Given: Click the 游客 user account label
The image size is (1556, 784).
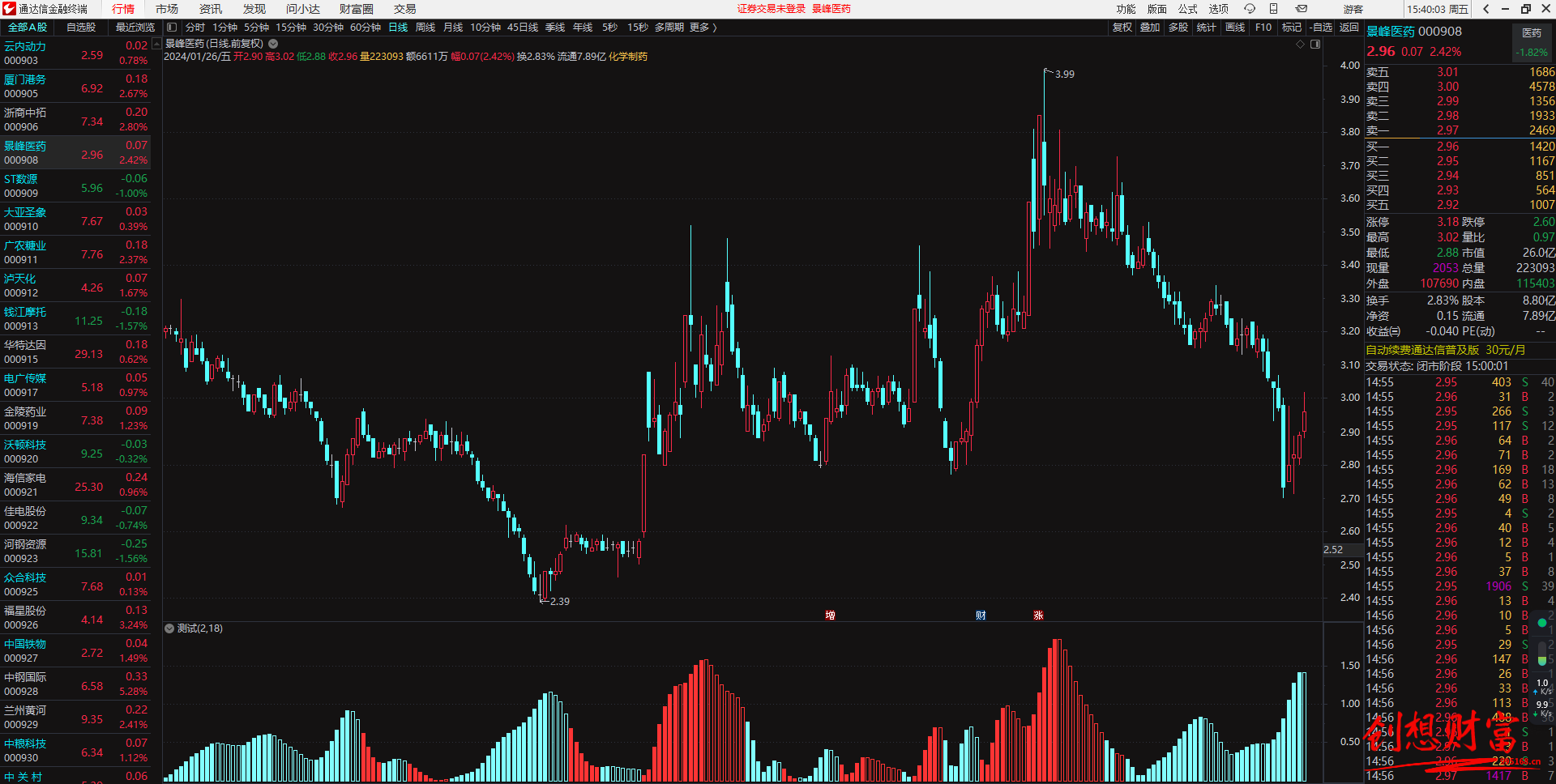Looking at the screenshot, I should pos(1353,9).
